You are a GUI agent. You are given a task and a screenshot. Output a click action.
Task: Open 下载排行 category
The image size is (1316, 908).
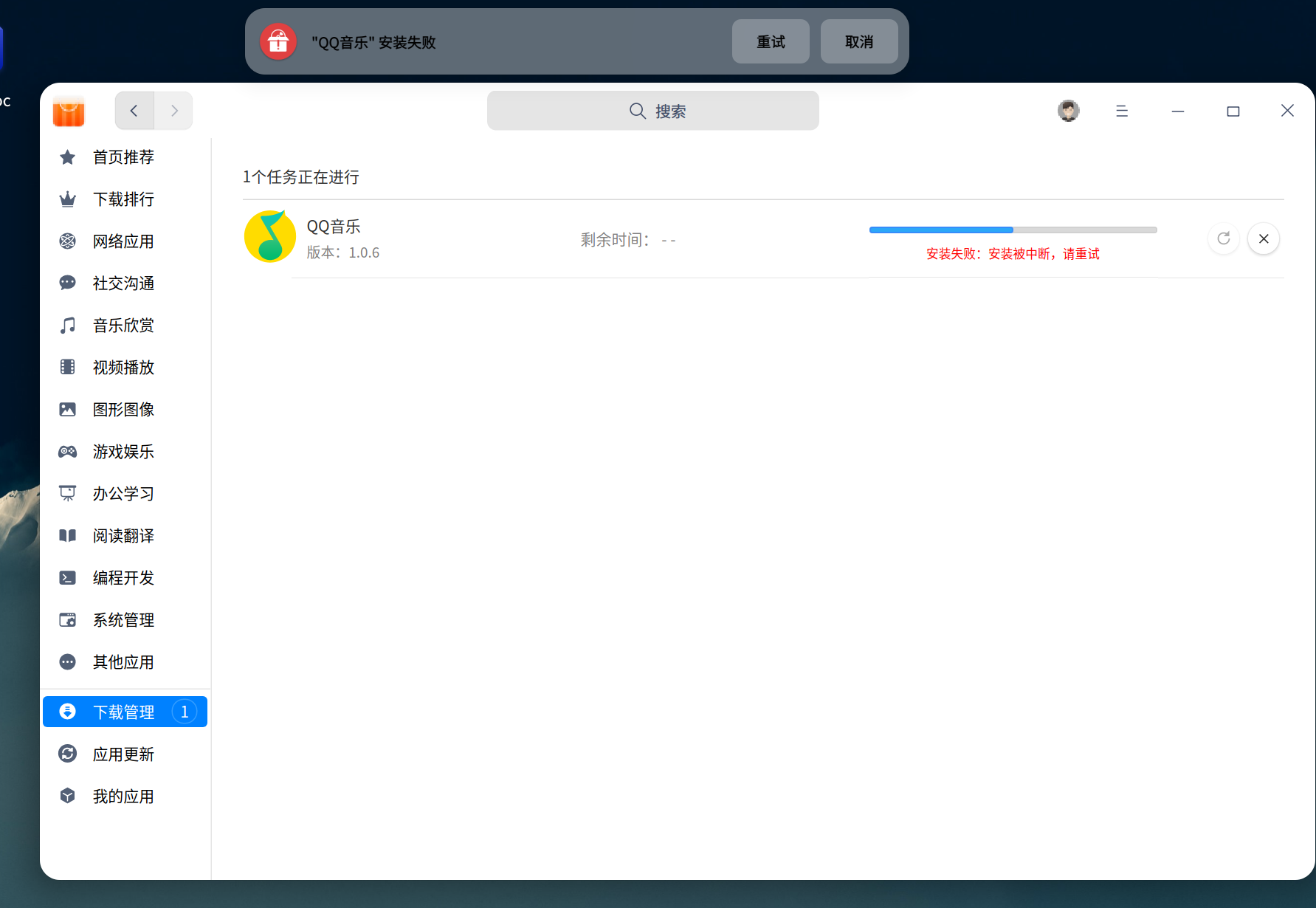point(125,199)
